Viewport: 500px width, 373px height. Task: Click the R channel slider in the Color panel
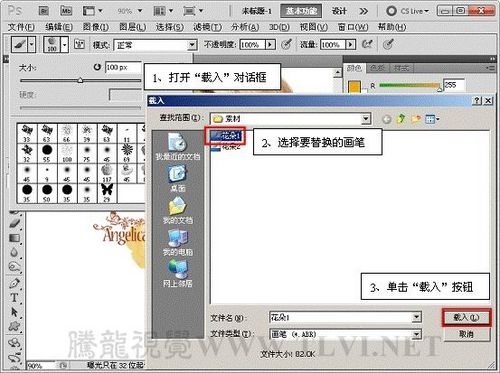point(410,86)
